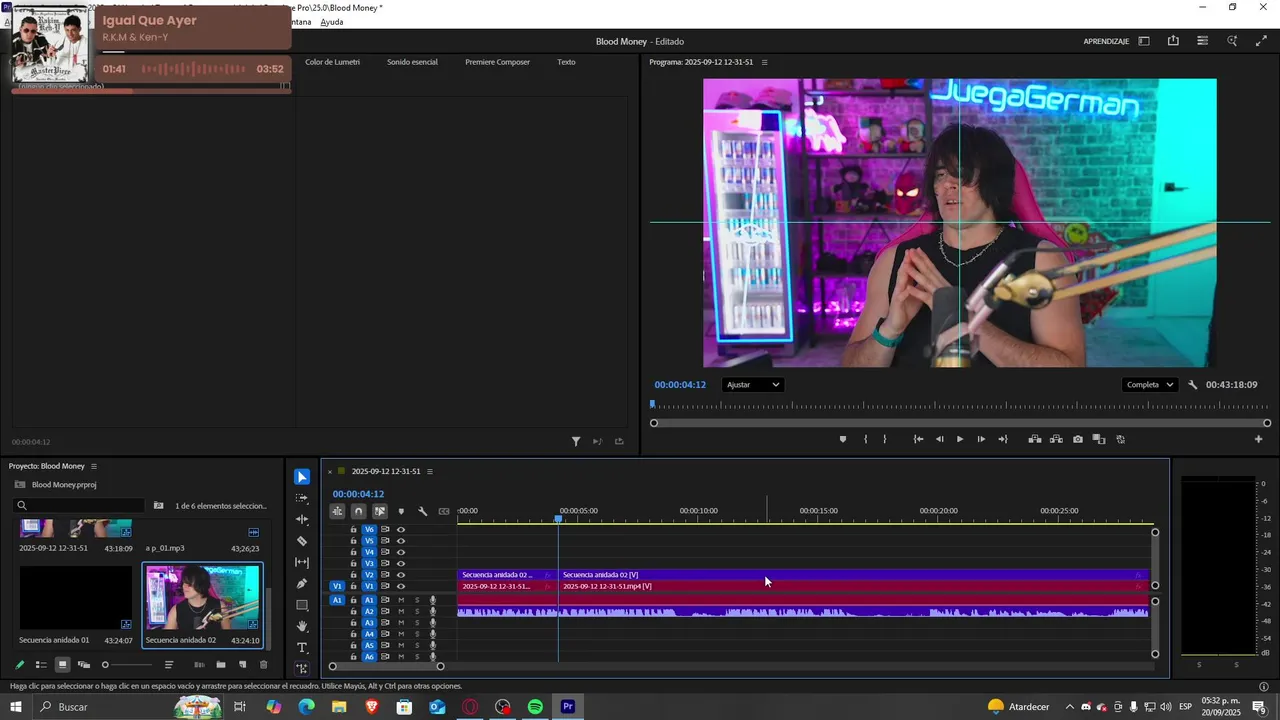This screenshot has height=720, width=1280.
Task: Step forward one frame
Action: [981, 439]
